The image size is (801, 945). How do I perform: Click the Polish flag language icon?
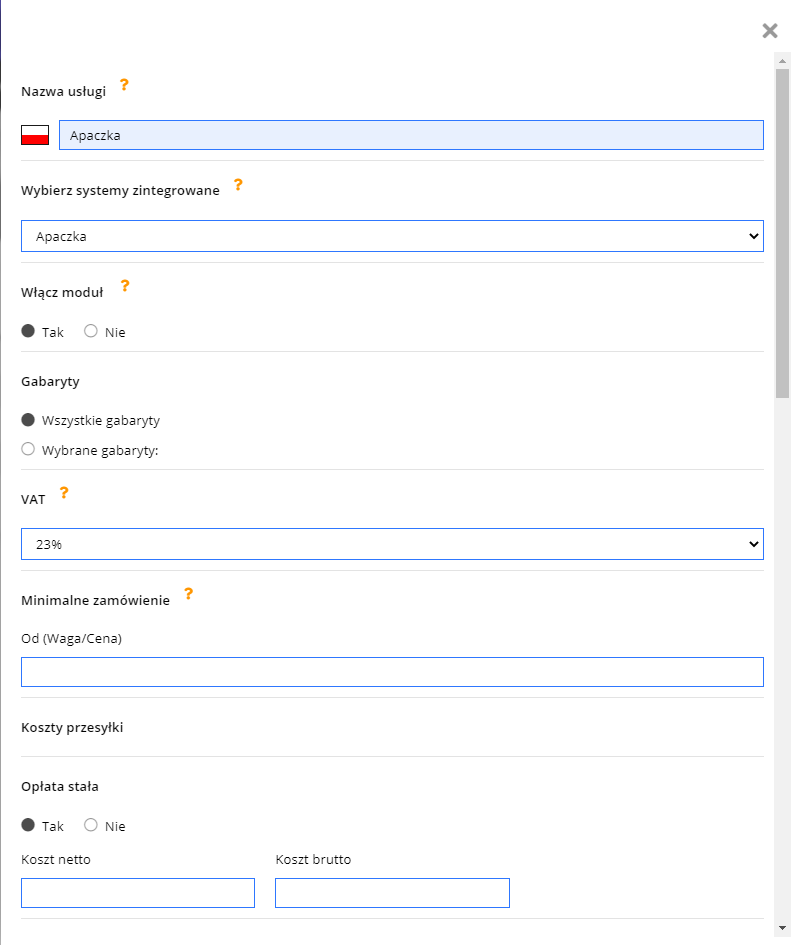pos(35,135)
